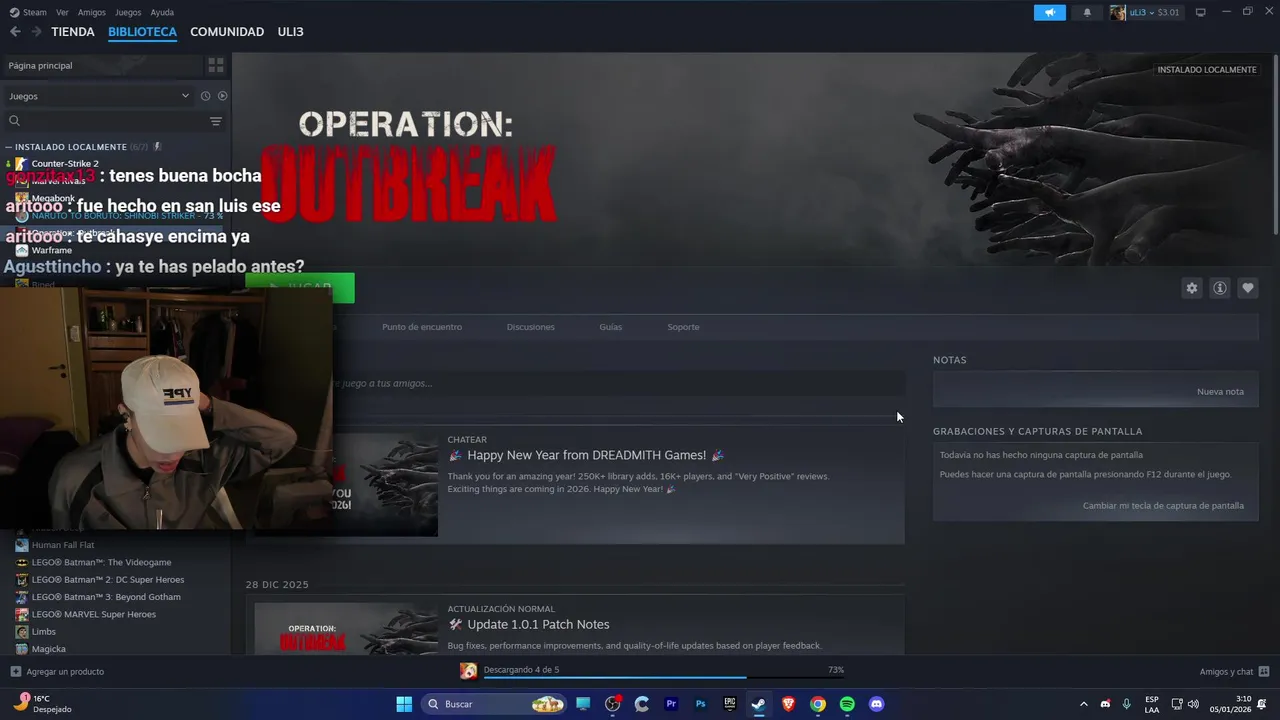Open Google Chrome from taskbar

point(818,704)
